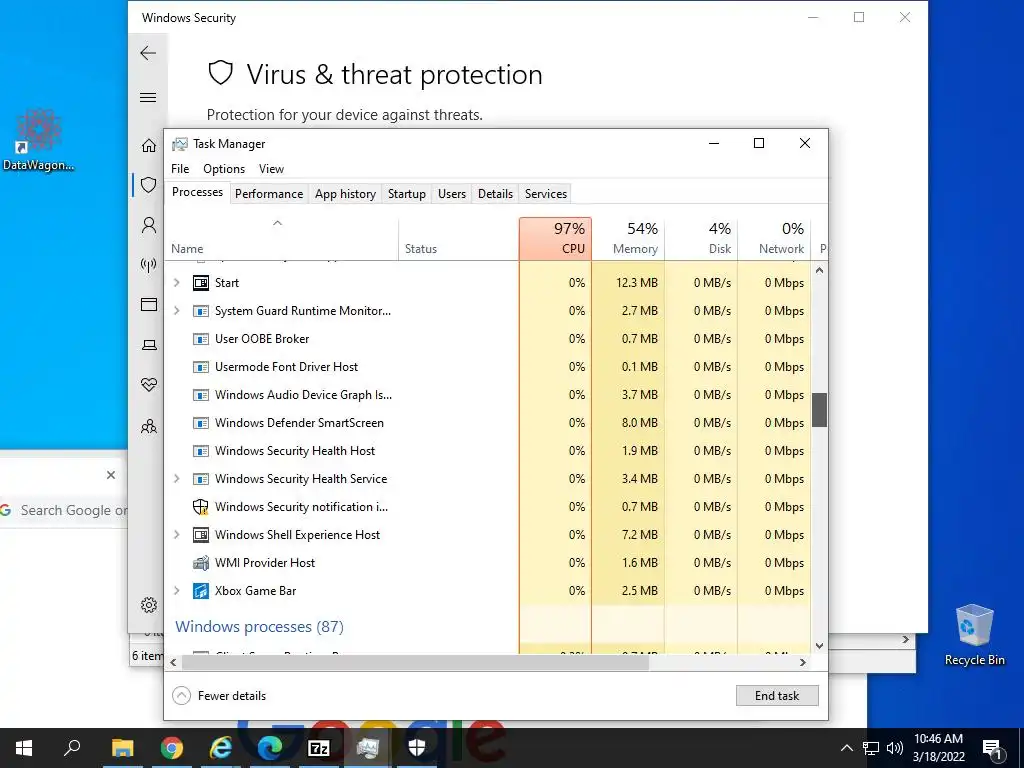Screen dimensions: 1024x768
Task: Sort processes by Network column header
Action: (x=775, y=239)
